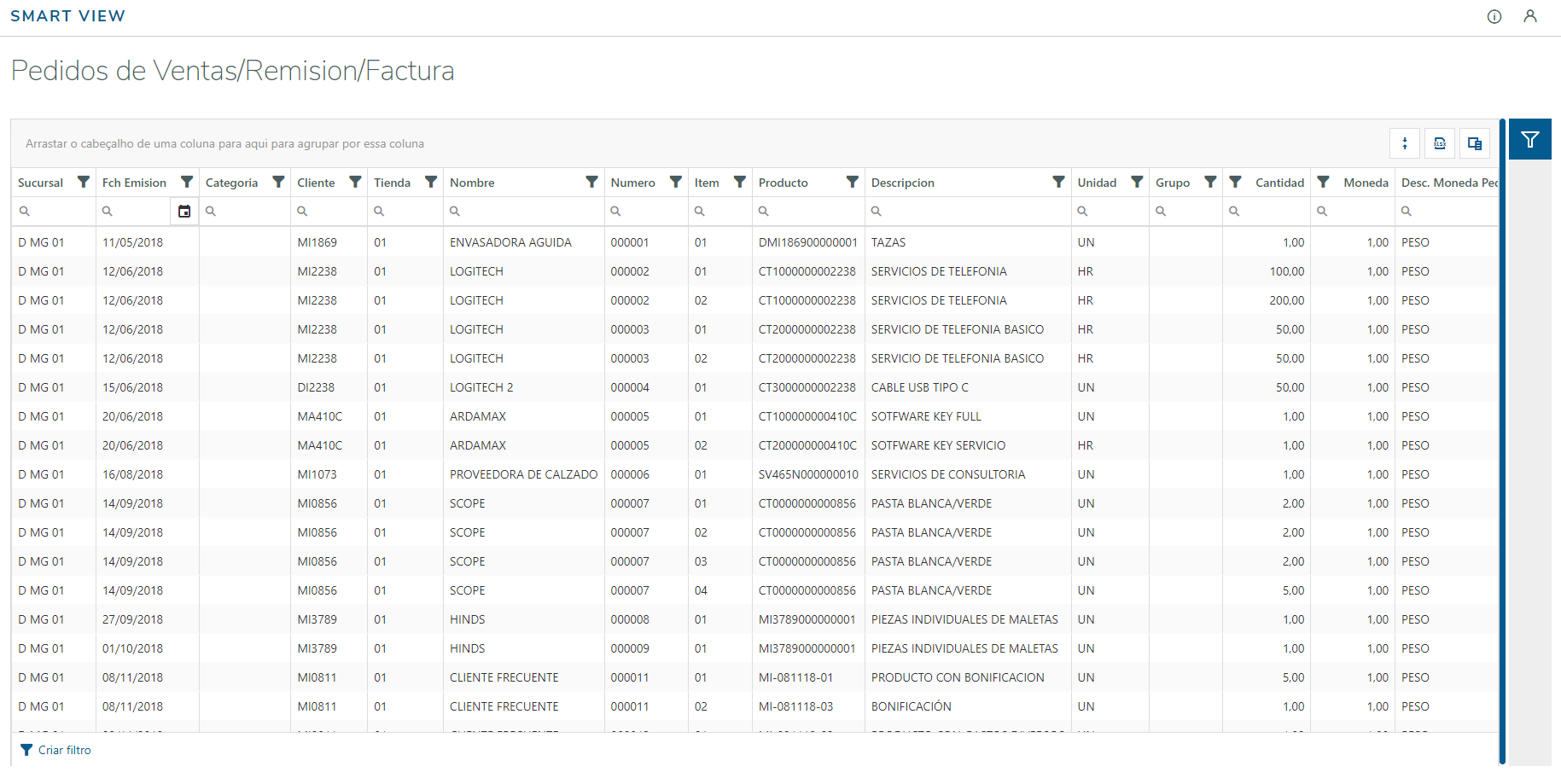Open search operation menu for Nombre filter

(455, 212)
